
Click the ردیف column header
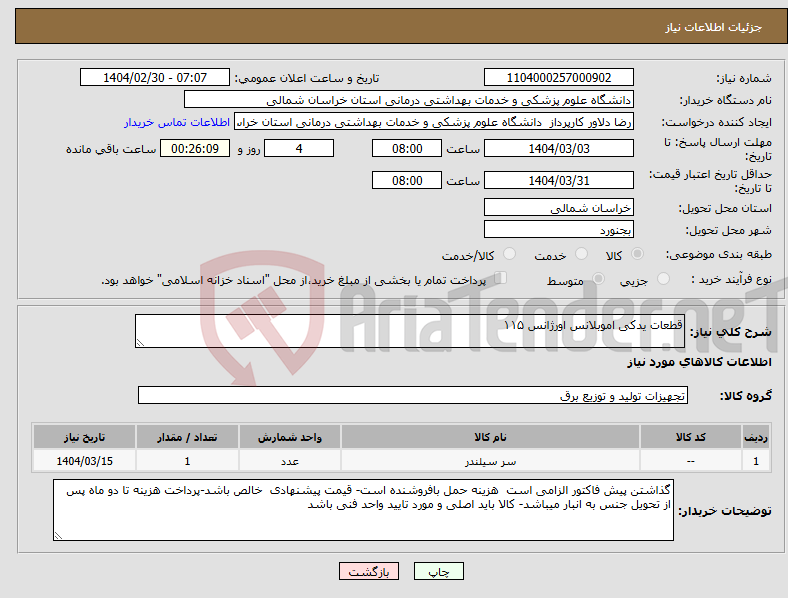[x=756, y=437]
